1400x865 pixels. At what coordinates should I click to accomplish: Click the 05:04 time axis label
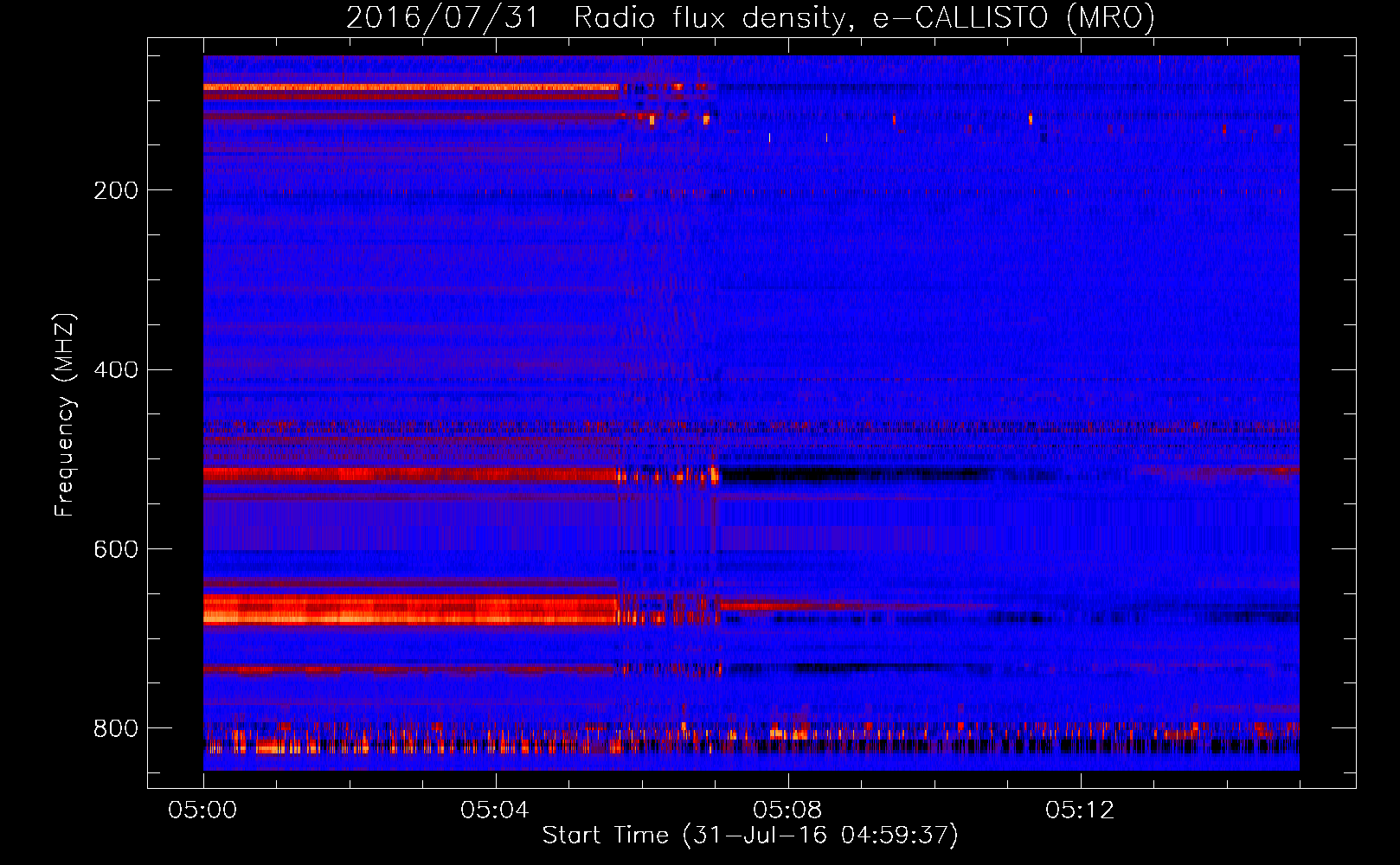pos(495,811)
